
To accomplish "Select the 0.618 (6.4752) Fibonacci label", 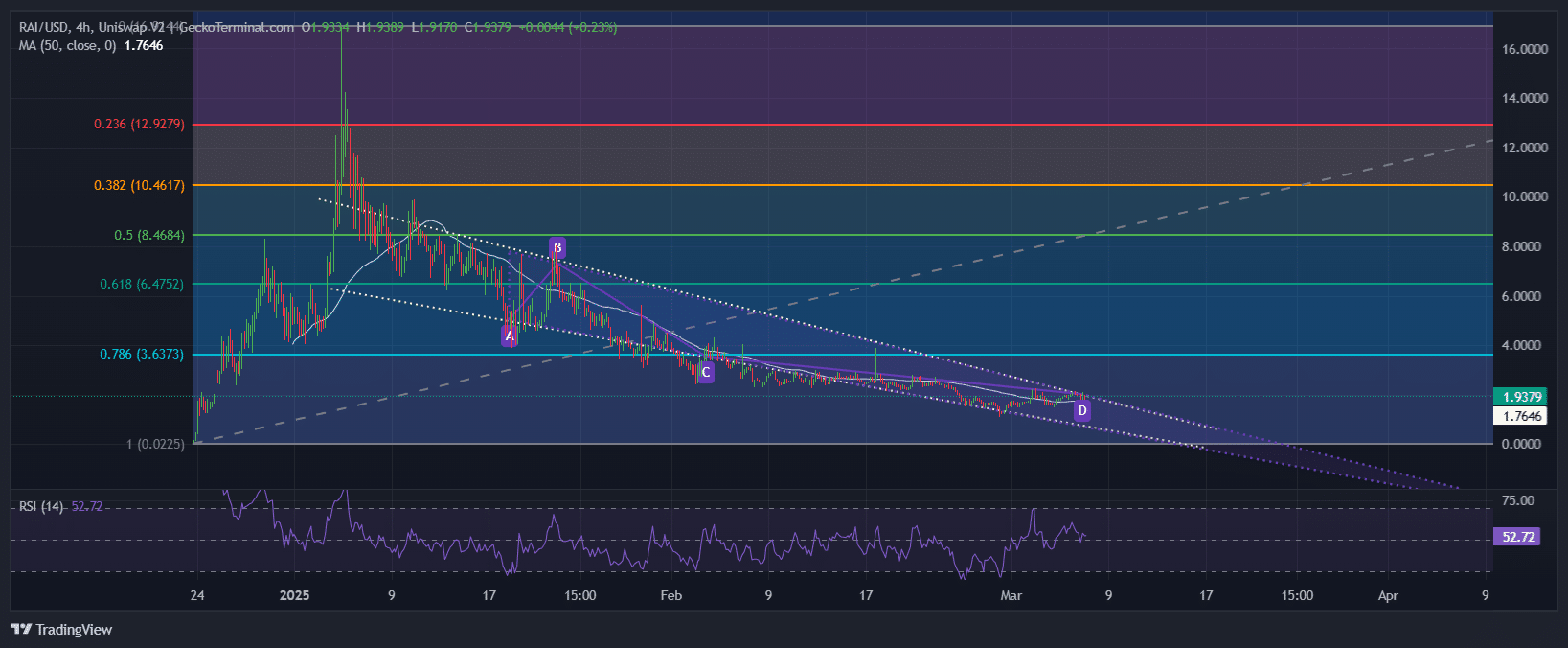I will (x=142, y=284).
